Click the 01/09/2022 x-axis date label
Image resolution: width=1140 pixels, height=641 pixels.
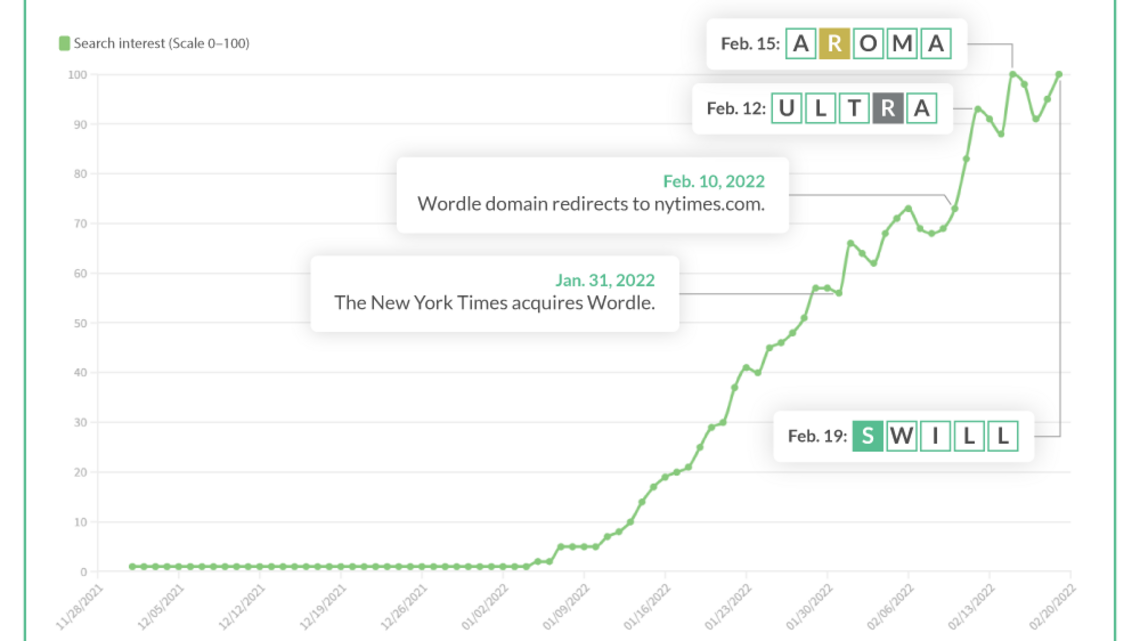pyautogui.click(x=566, y=607)
